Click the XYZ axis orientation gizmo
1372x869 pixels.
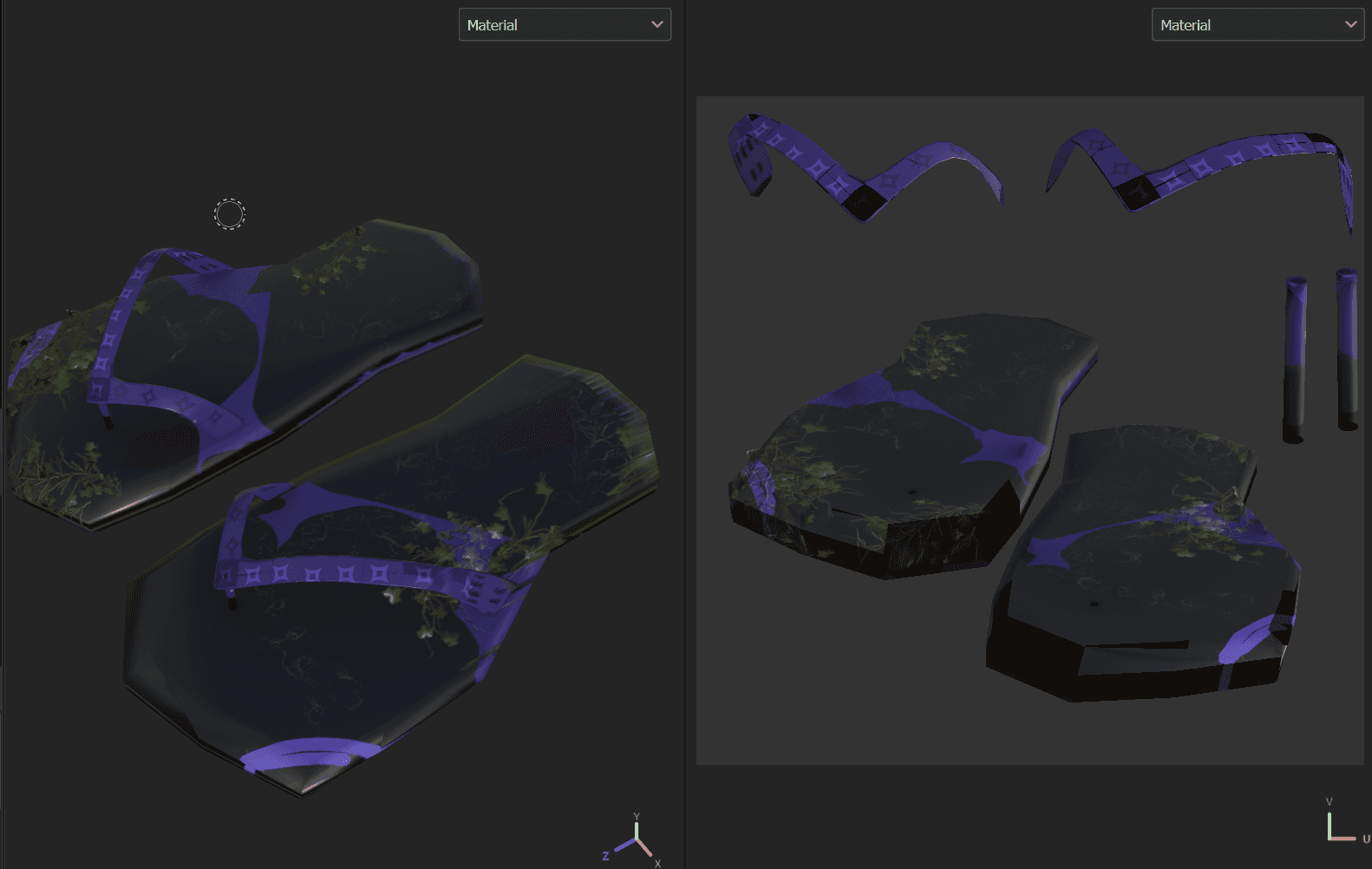coord(634,840)
